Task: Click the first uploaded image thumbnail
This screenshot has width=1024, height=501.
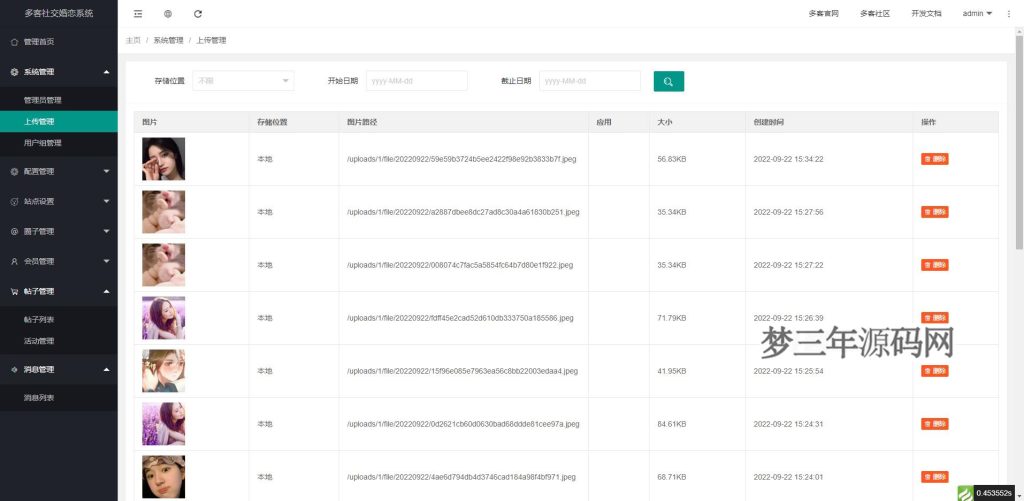Action: coord(163,159)
